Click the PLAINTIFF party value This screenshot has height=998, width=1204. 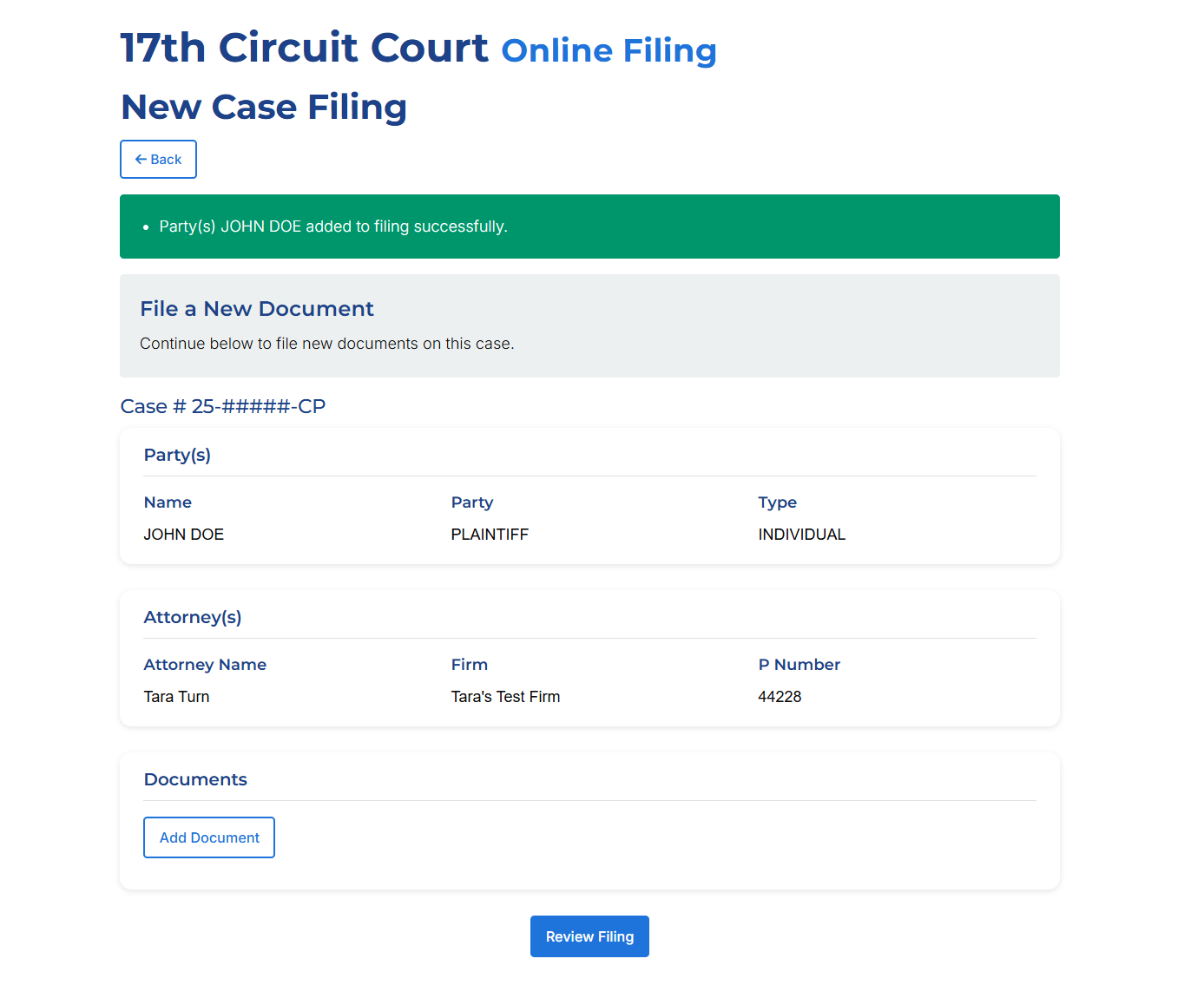(x=490, y=535)
